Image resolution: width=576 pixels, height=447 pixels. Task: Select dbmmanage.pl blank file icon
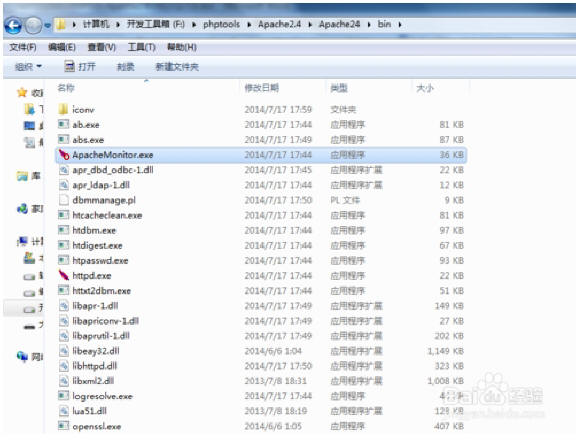click(x=64, y=200)
